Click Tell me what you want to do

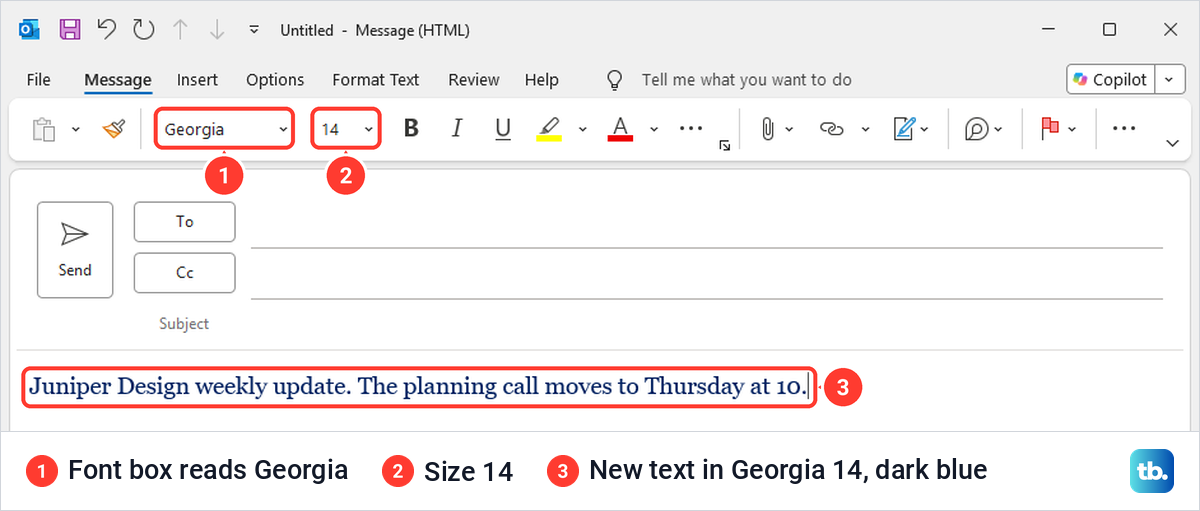point(747,80)
